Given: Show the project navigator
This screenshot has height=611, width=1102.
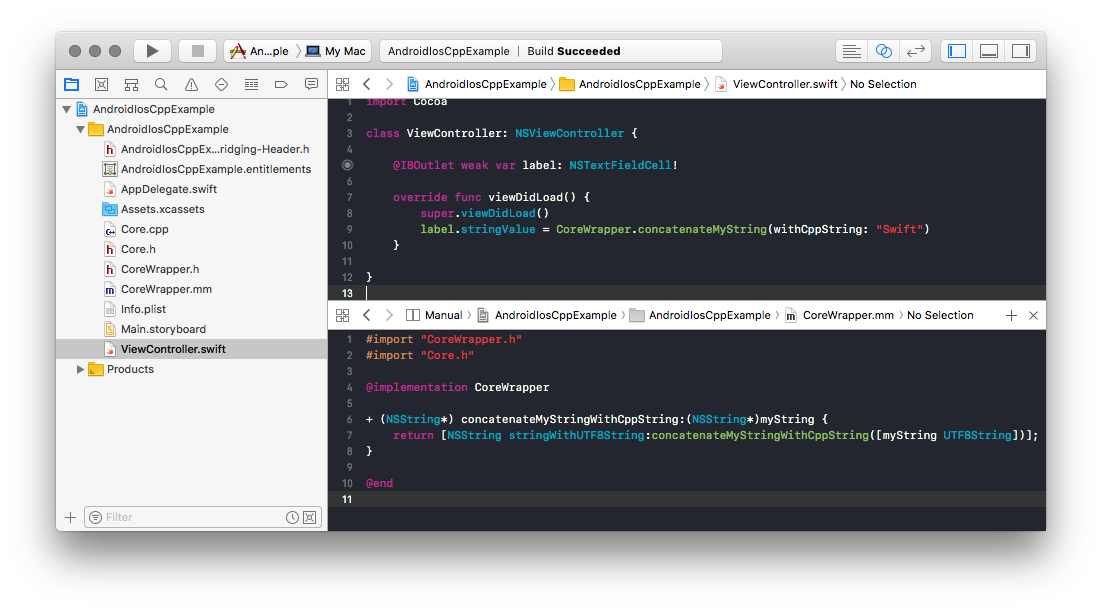Looking at the screenshot, I should point(72,84).
